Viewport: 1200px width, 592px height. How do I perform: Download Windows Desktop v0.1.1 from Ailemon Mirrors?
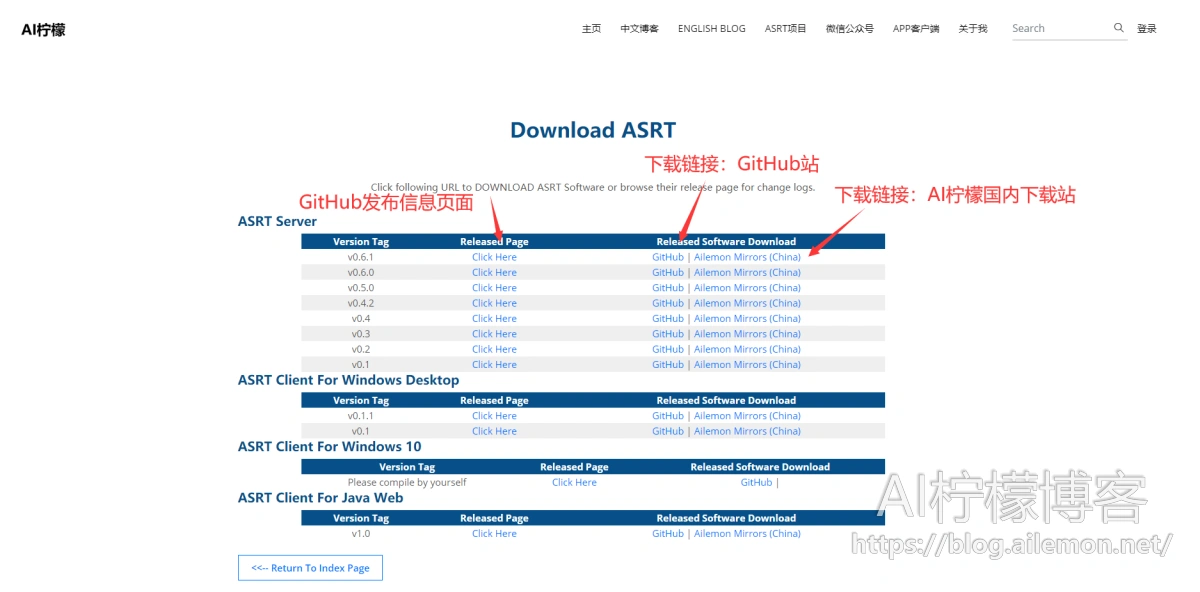[x=747, y=416]
